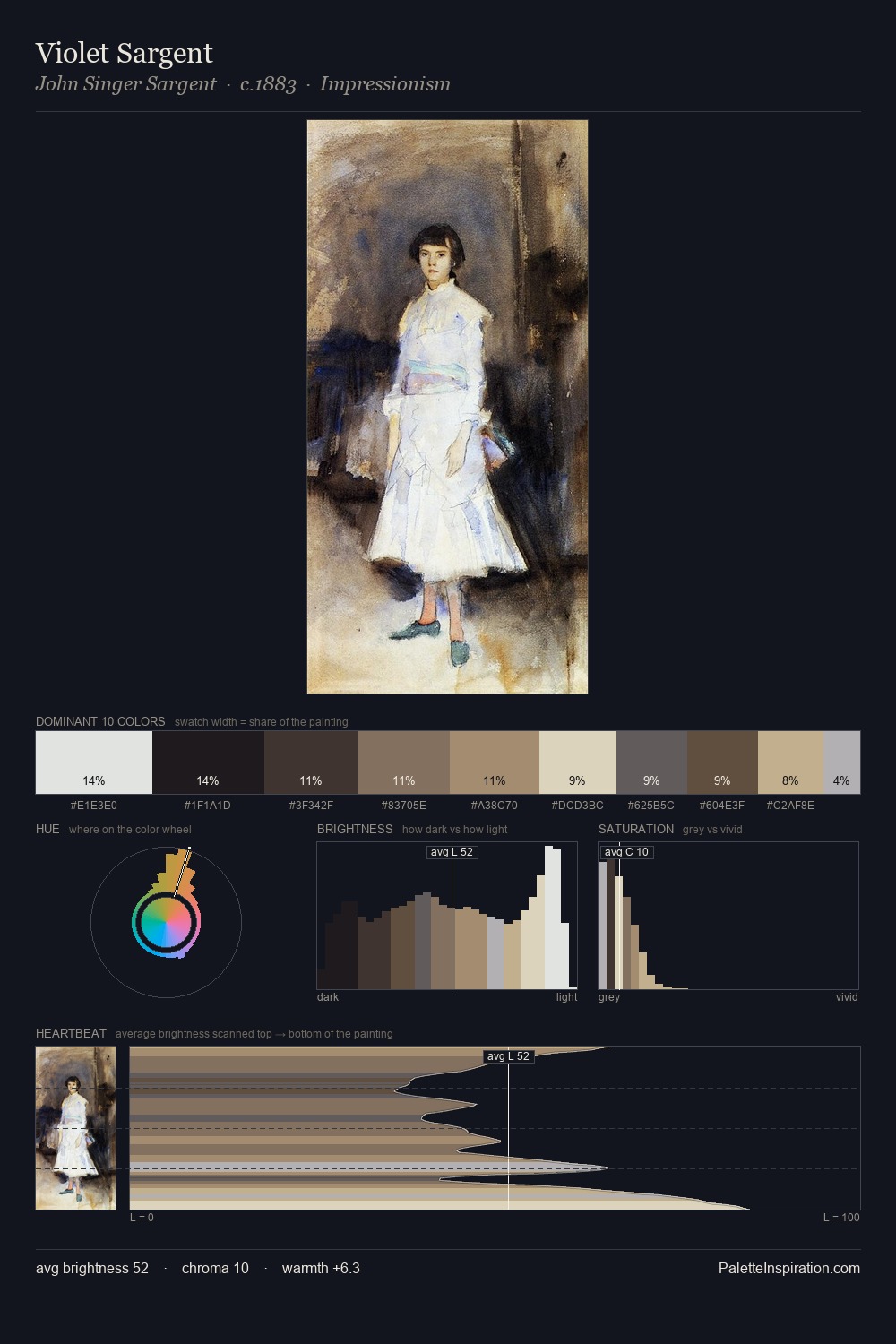
Task: Click the '#625B5C' hex code label
Action: click(651, 806)
